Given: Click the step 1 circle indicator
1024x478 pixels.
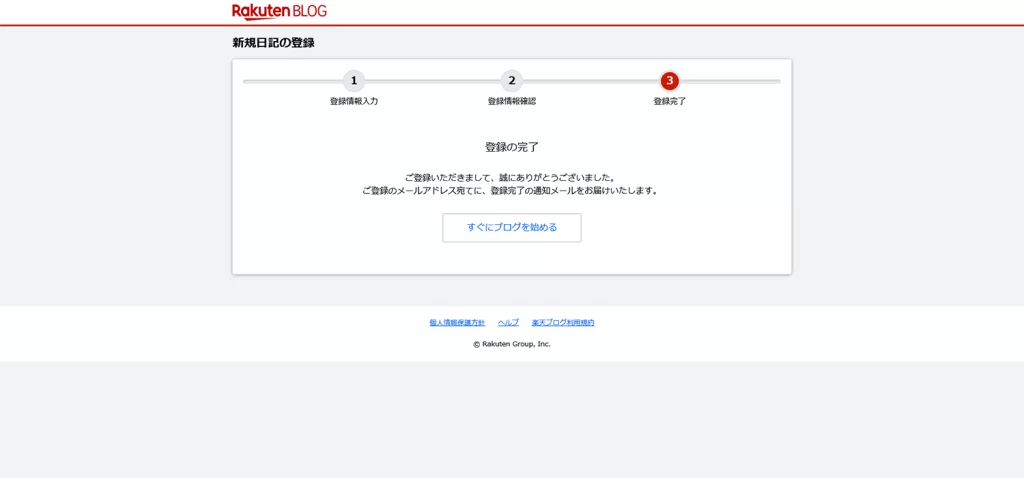Looking at the screenshot, I should click(x=354, y=81).
